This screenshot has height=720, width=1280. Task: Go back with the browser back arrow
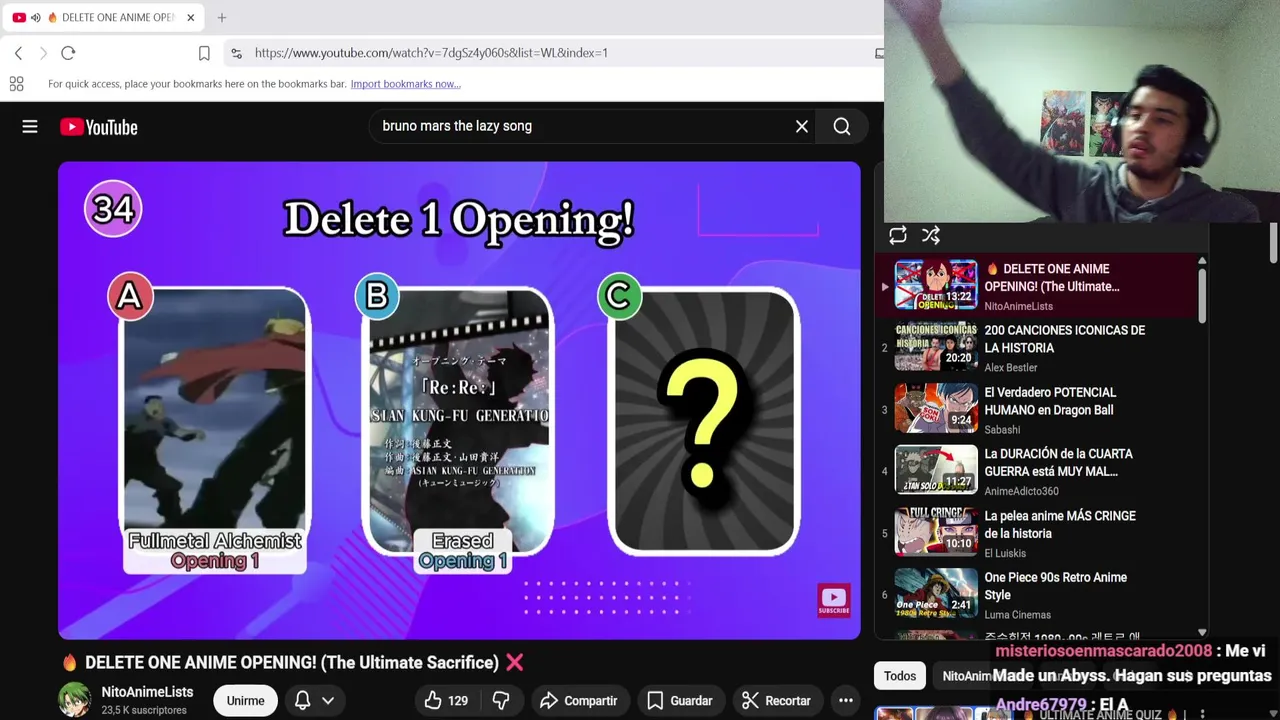tap(18, 53)
